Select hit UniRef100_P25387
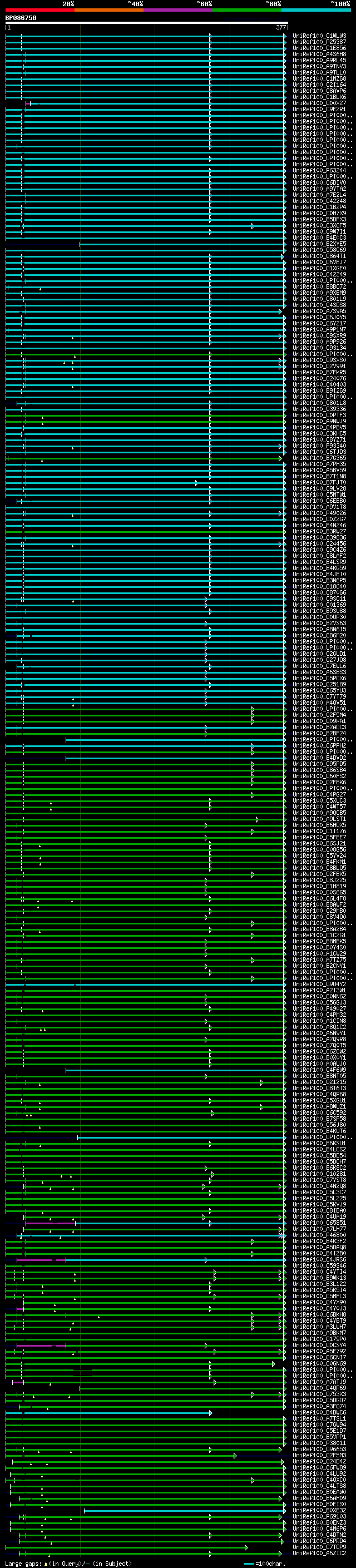Viewport: 356px width, 1568px height. coord(319,42)
